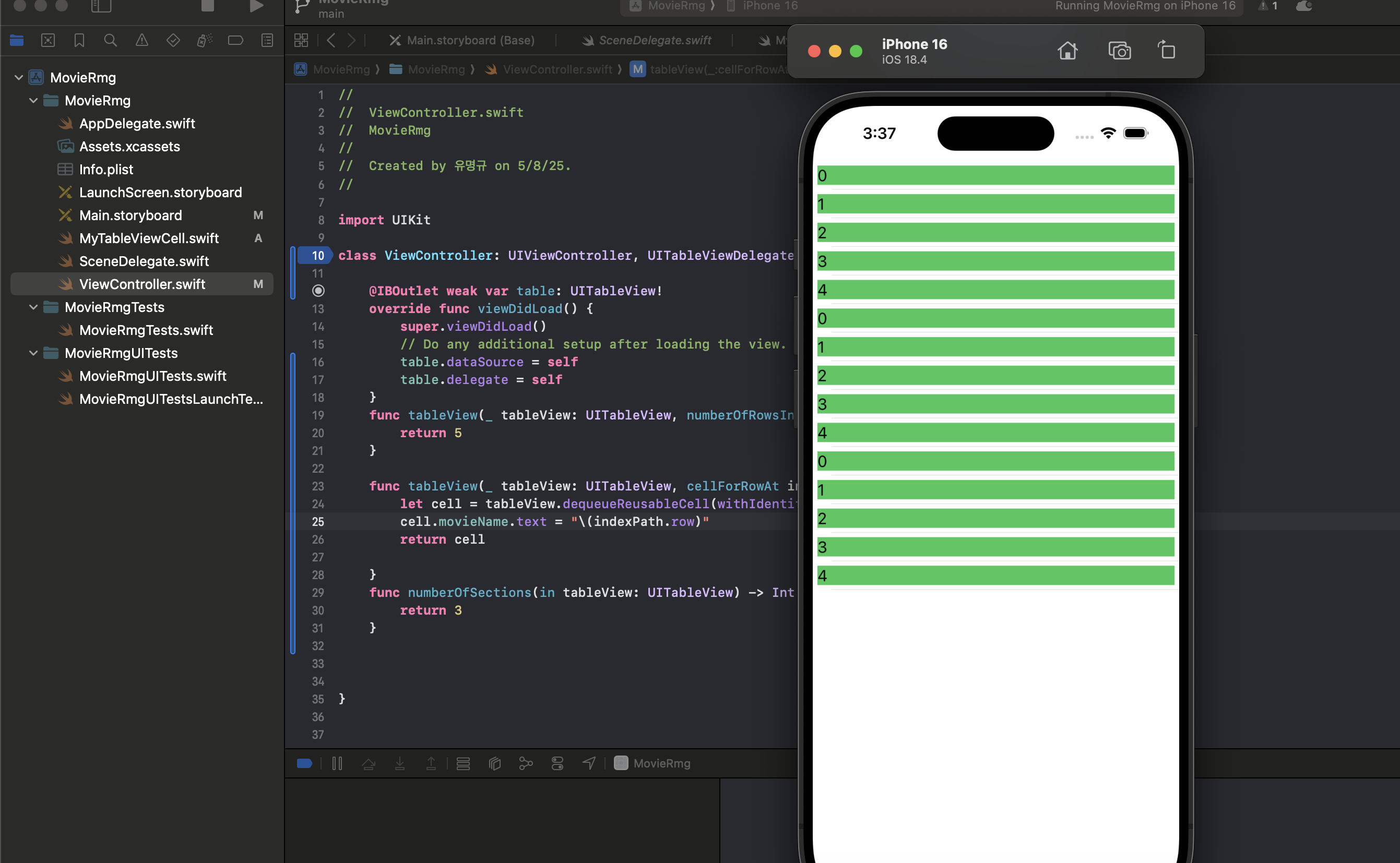Screen dimensions: 1400x863
Task: Switch to Main.storyboard (Base) tab
Action: point(462,41)
